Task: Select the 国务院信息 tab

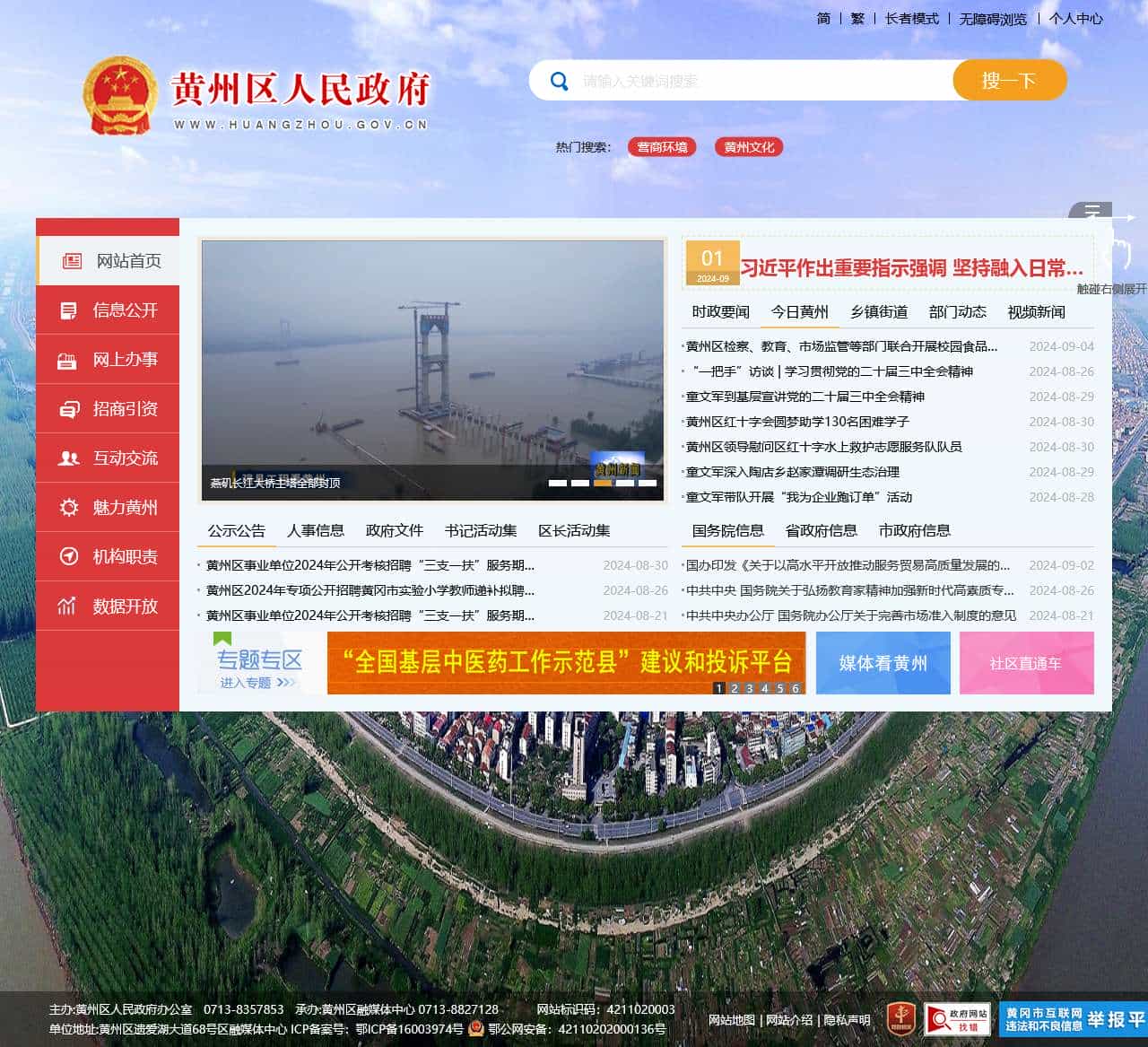Action: point(728,531)
